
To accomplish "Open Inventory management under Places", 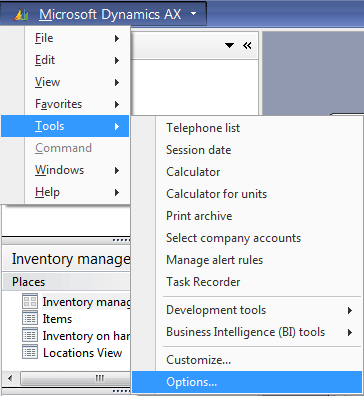I will [86, 302].
